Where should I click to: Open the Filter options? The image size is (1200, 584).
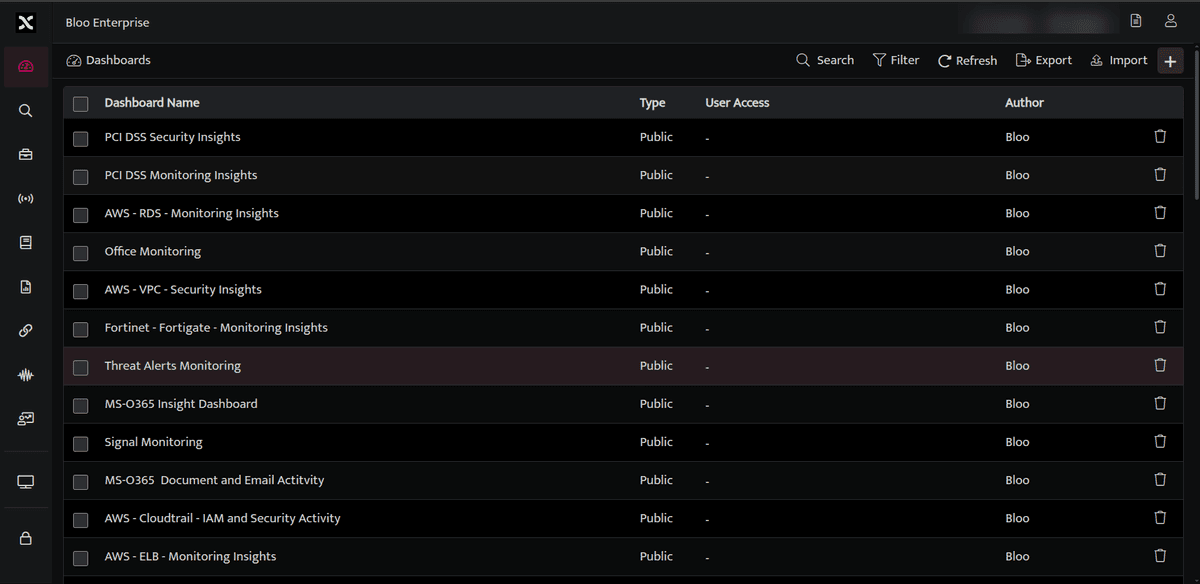[896, 60]
